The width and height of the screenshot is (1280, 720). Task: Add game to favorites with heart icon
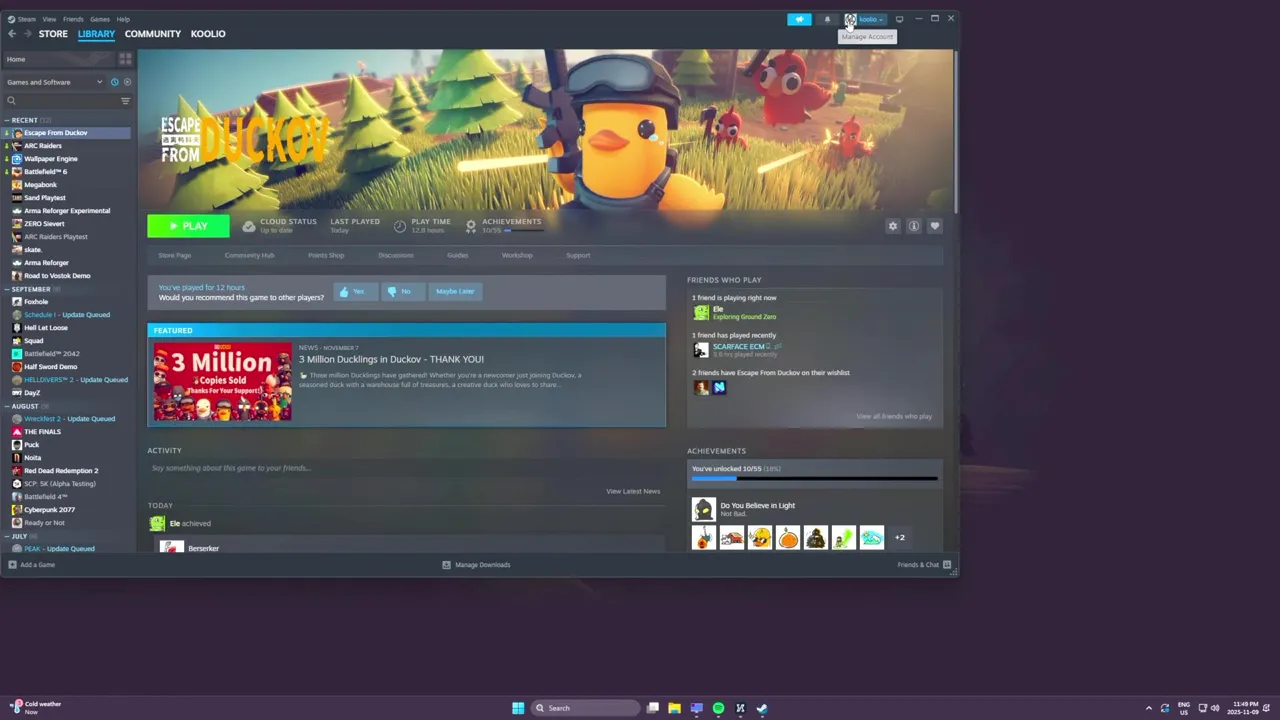(x=935, y=226)
